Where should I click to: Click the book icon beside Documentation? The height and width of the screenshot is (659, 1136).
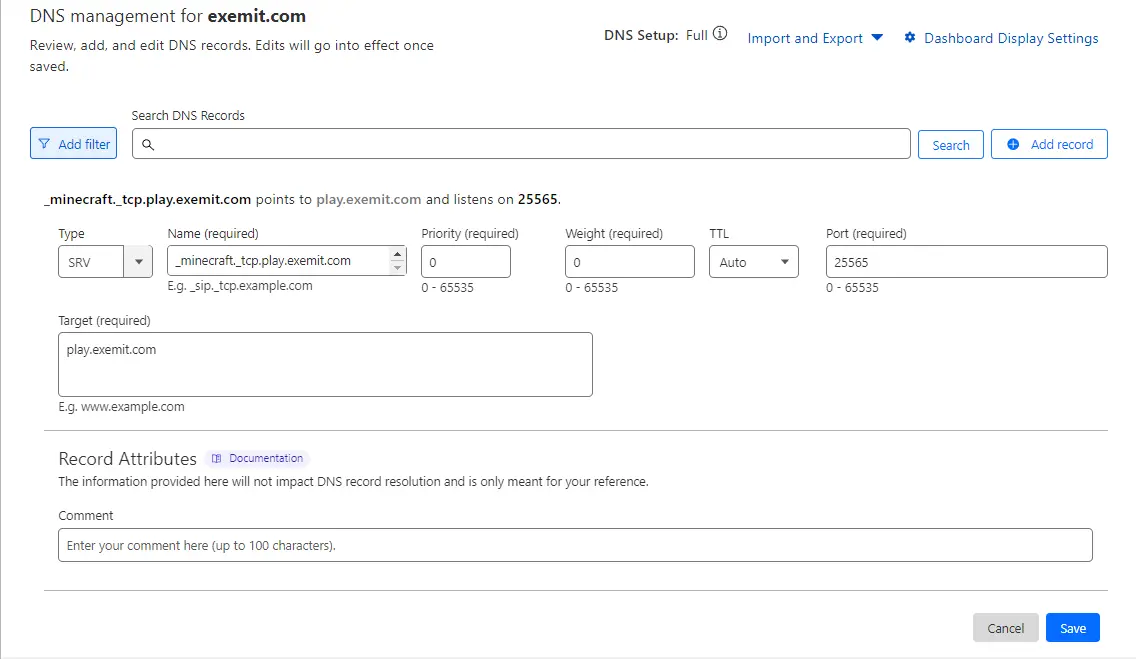216,458
